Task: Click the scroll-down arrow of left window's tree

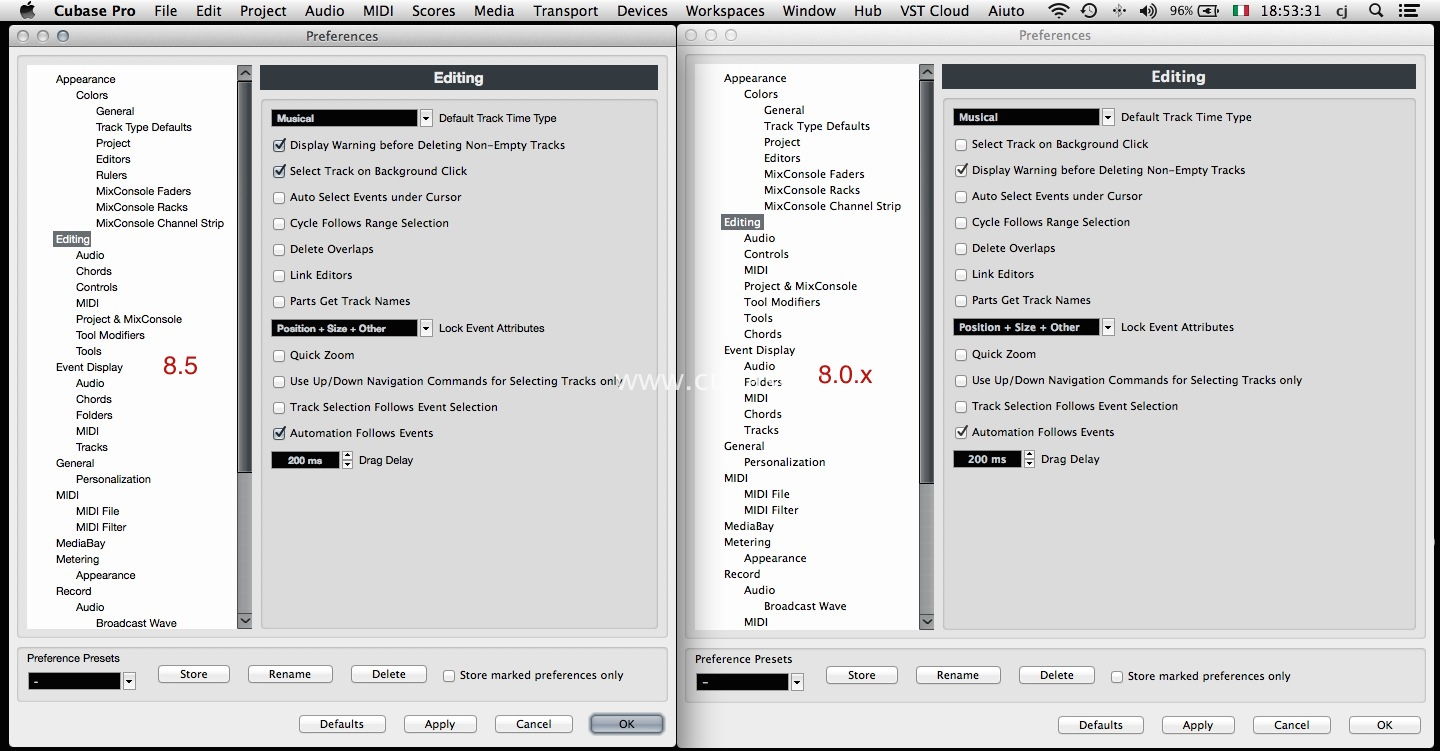Action: pyautogui.click(x=245, y=620)
